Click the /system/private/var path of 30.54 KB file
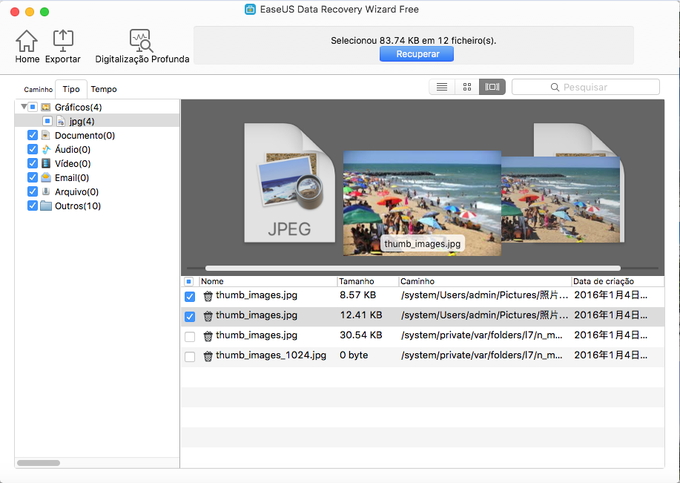 tap(482, 335)
